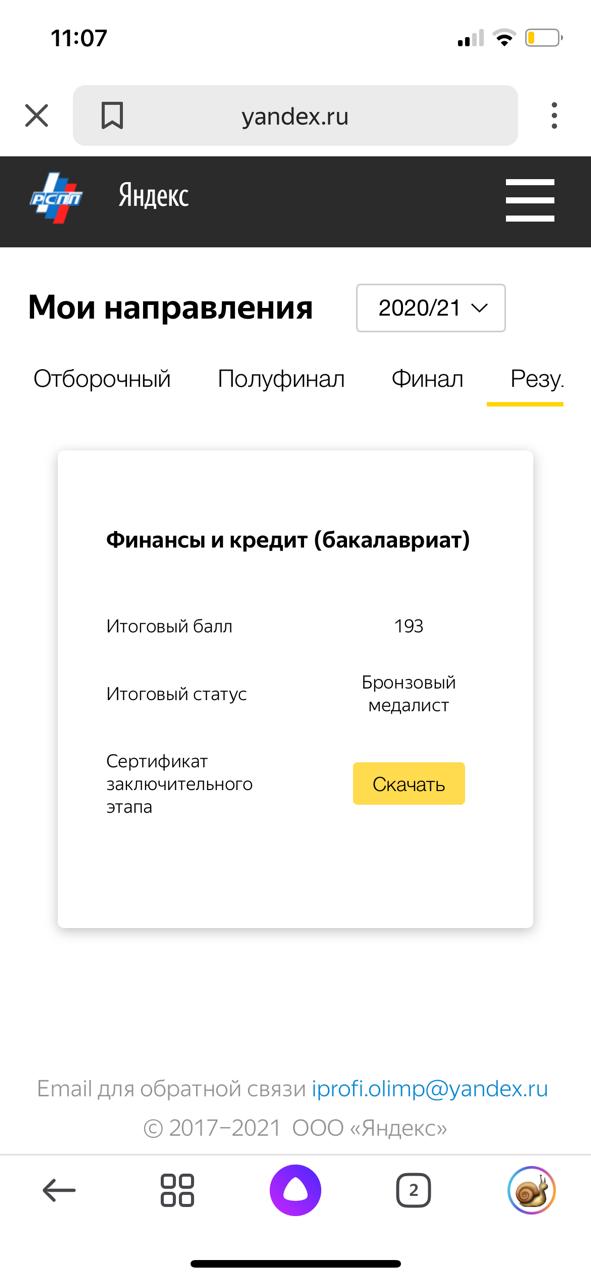Viewport: 591px width, 1280px height.
Task: Open the profile avatar with snail
Action: (532, 1190)
